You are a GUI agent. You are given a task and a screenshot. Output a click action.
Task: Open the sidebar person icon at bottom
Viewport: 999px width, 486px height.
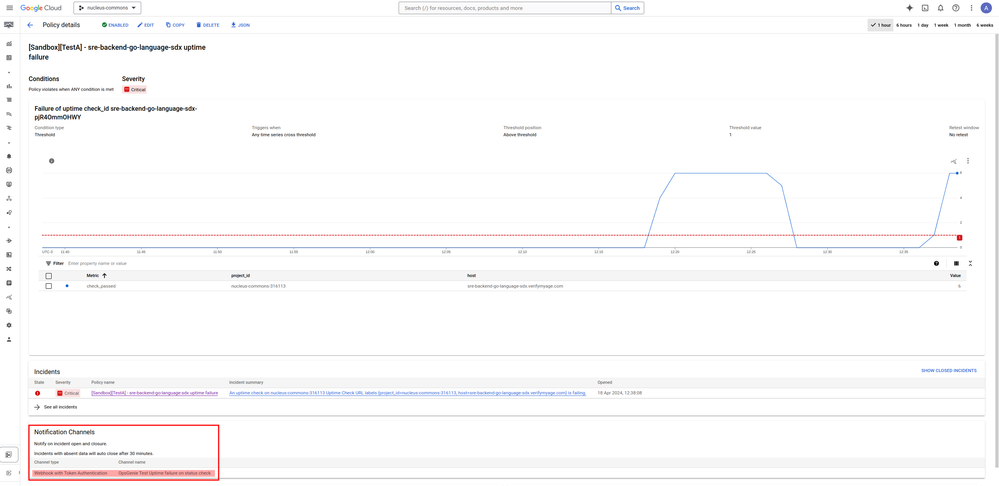(x=9, y=339)
